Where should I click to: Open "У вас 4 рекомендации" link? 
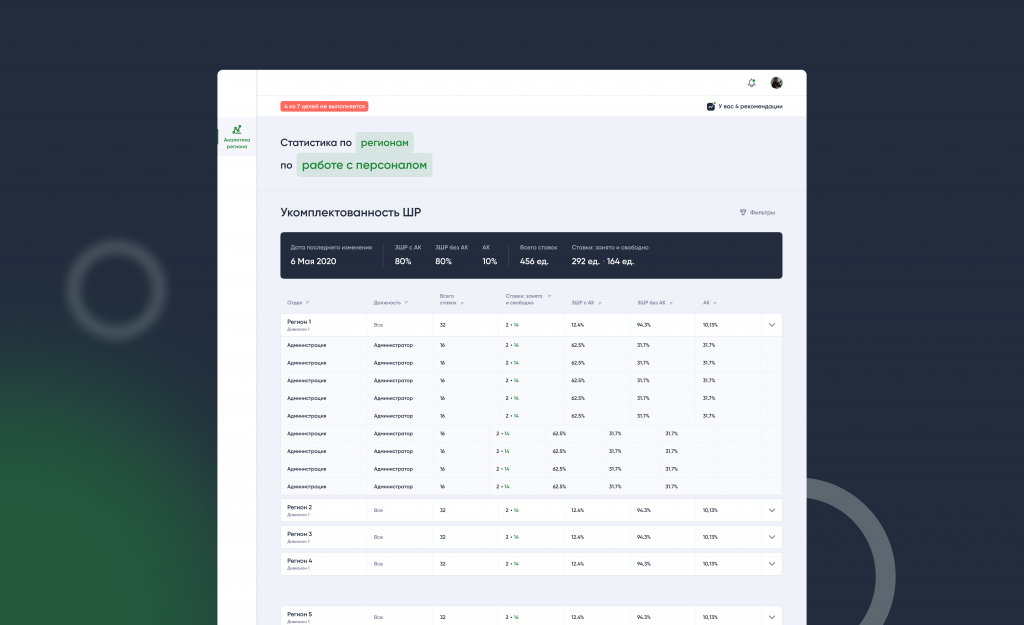point(750,106)
